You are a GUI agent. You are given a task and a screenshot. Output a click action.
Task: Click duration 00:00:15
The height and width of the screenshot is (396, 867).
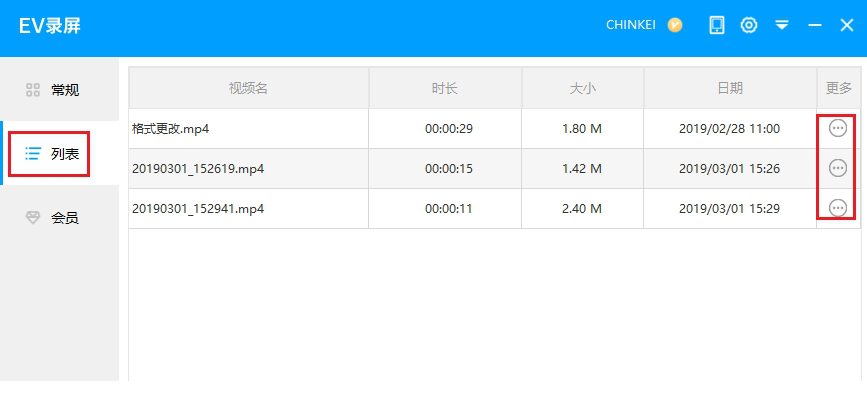click(x=449, y=169)
